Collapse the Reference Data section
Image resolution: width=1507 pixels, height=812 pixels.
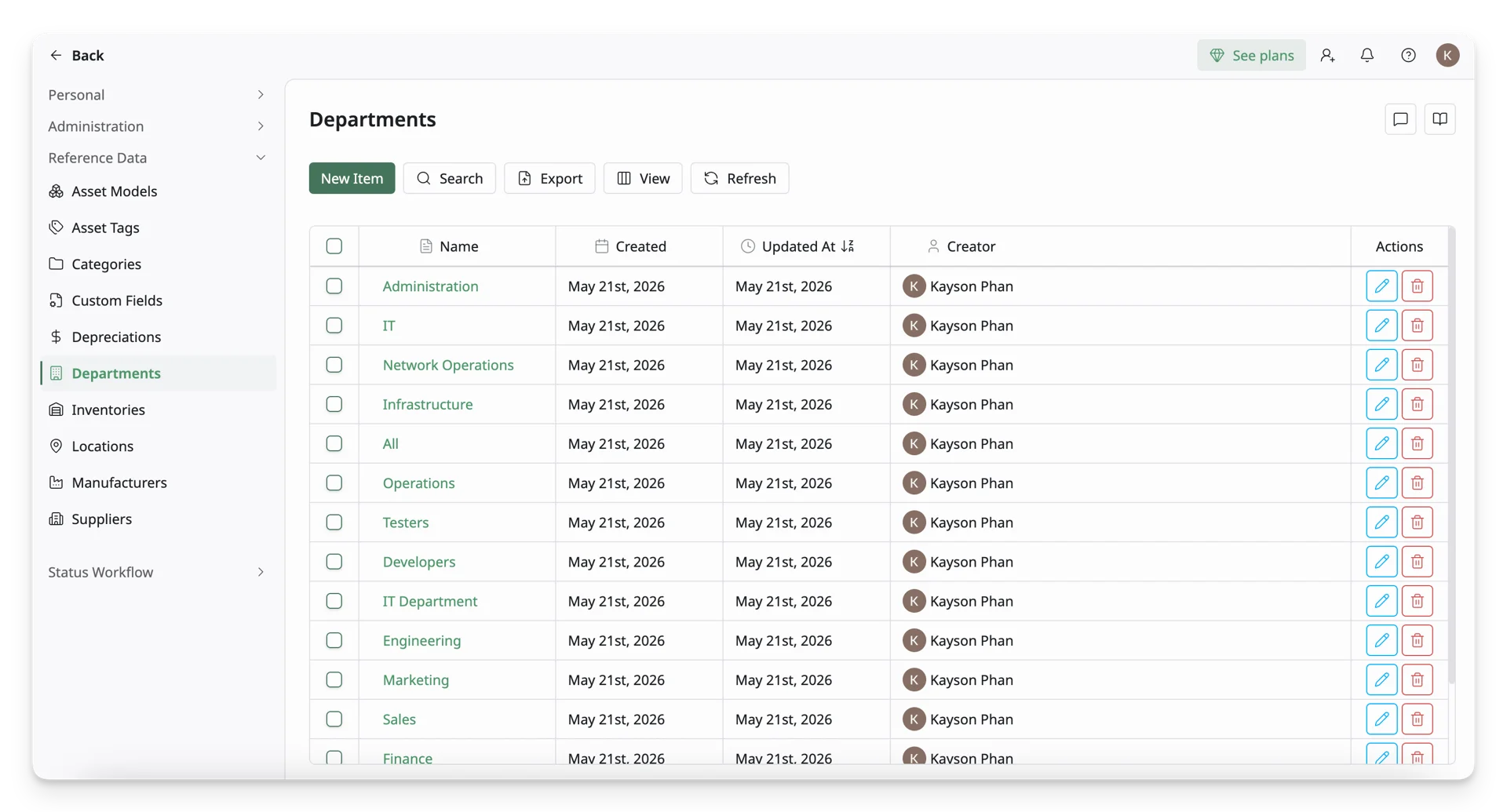pyautogui.click(x=157, y=158)
